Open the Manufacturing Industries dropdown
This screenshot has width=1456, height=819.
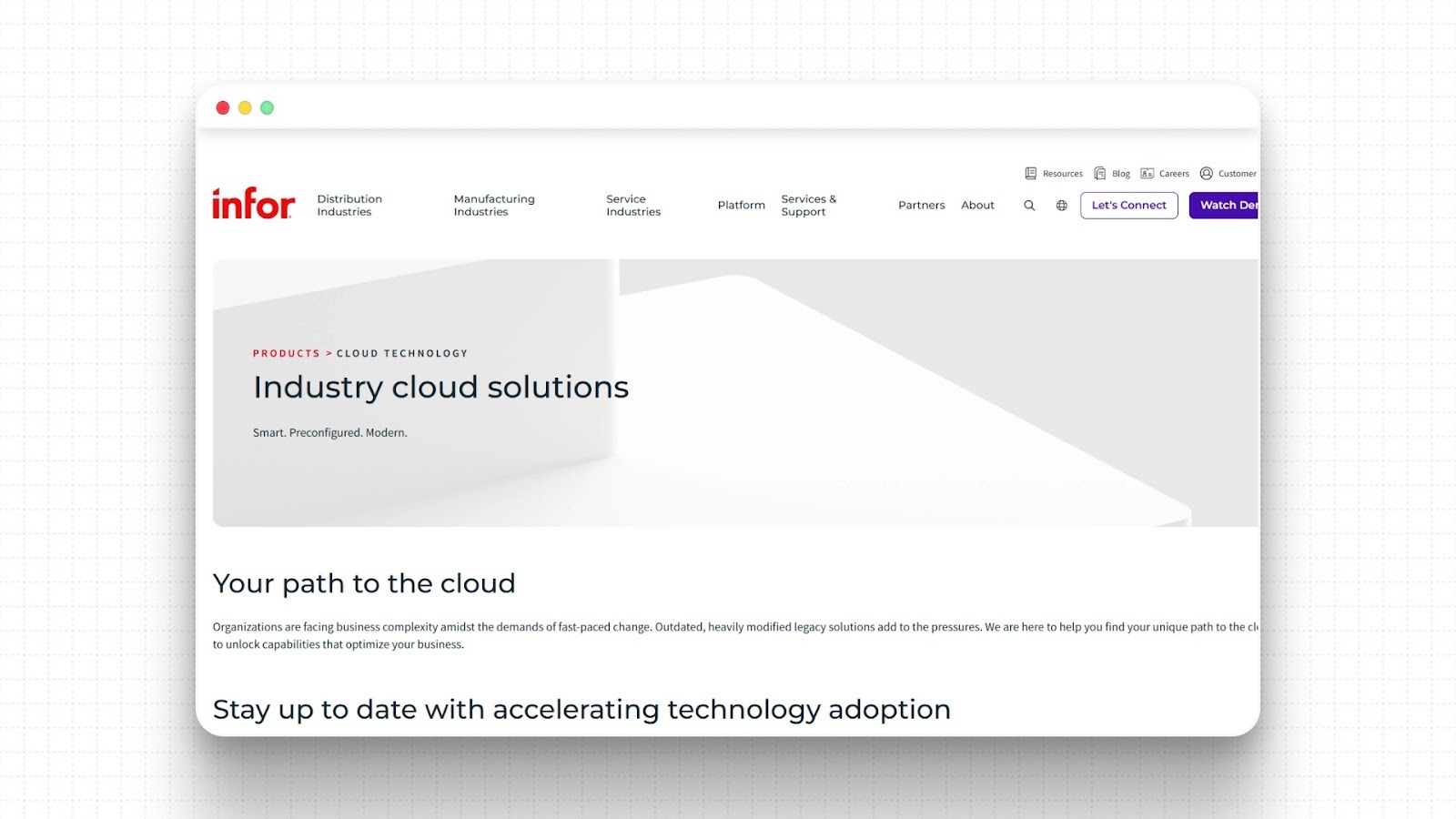click(494, 205)
